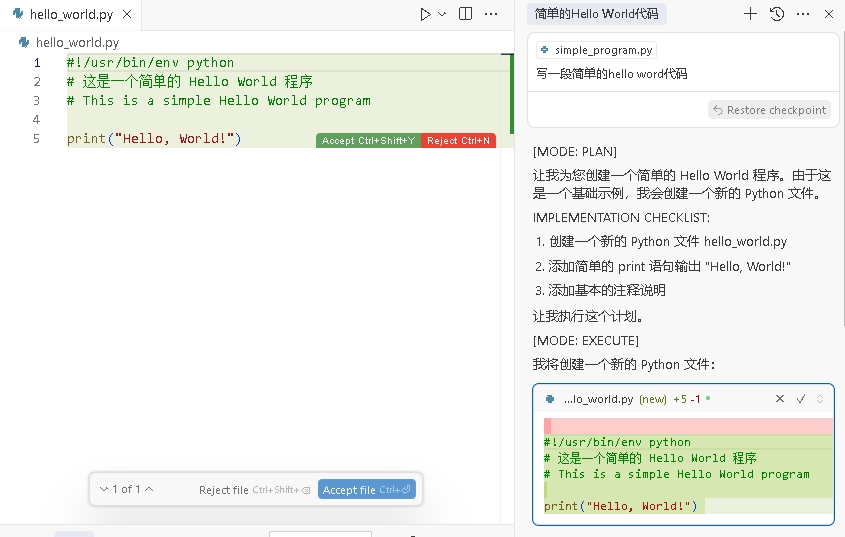Open run options dropdown arrow
This screenshot has width=845, height=537.
tap(442, 15)
